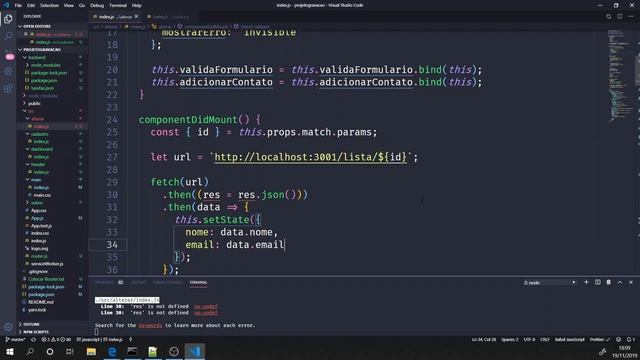Image resolution: width=640 pixels, height=360 pixels.
Task: Launch Microsoft Edge from taskbar
Action: [112, 351]
